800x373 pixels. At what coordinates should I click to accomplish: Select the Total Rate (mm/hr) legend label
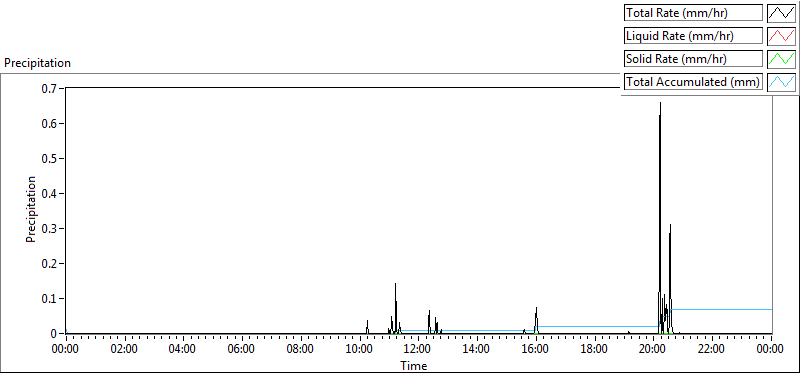click(x=693, y=13)
